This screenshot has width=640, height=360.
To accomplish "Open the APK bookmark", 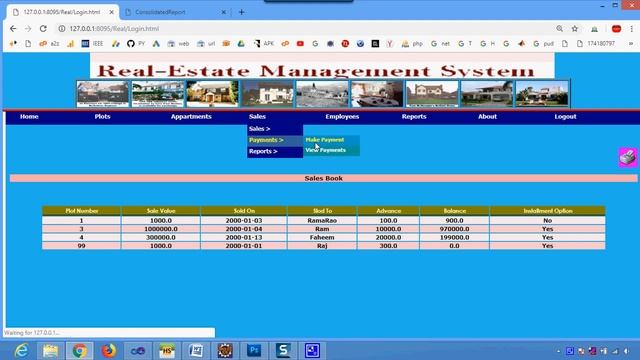I will tap(264, 43).
